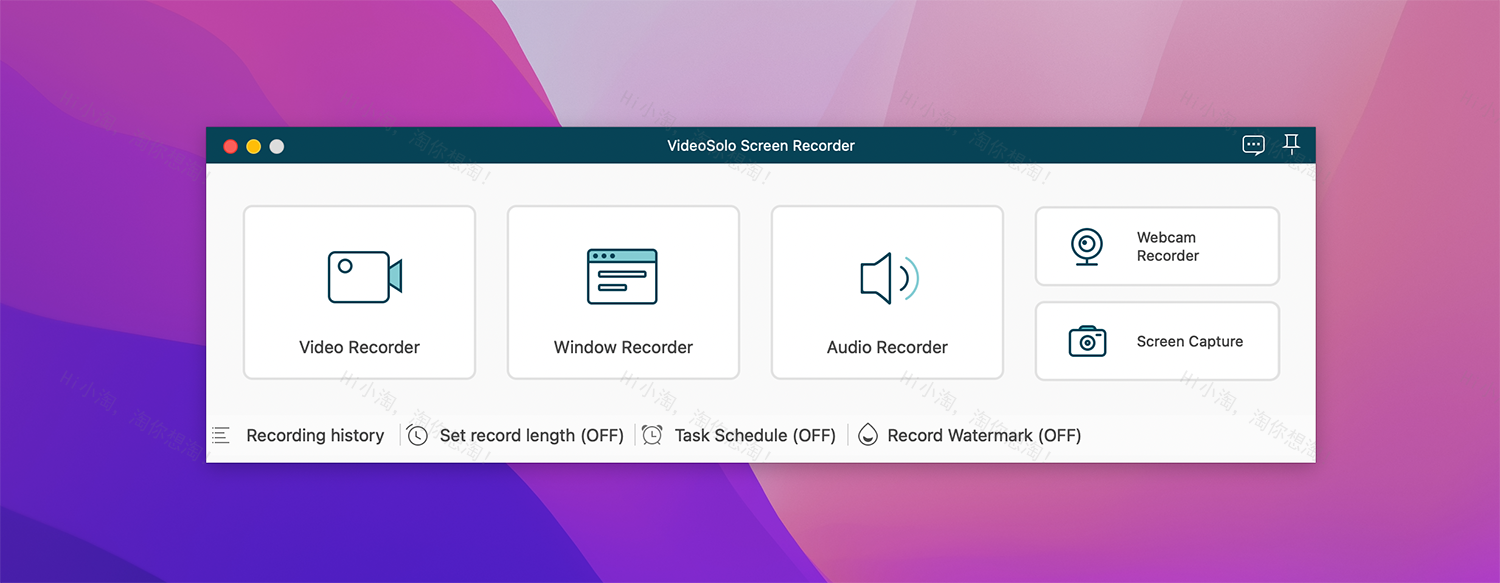
Task: Open the Video Recorder tool
Action: point(359,291)
